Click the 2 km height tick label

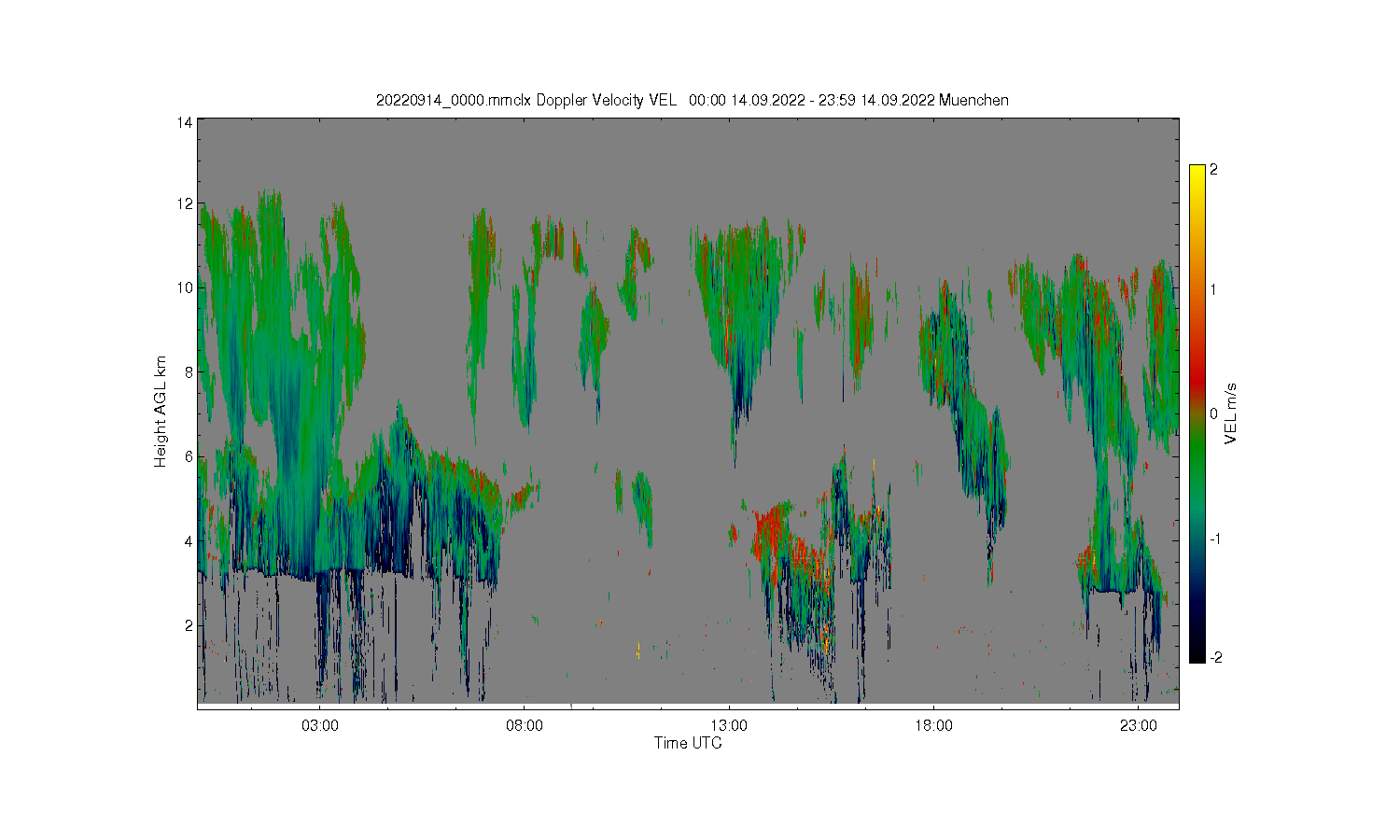click(189, 625)
